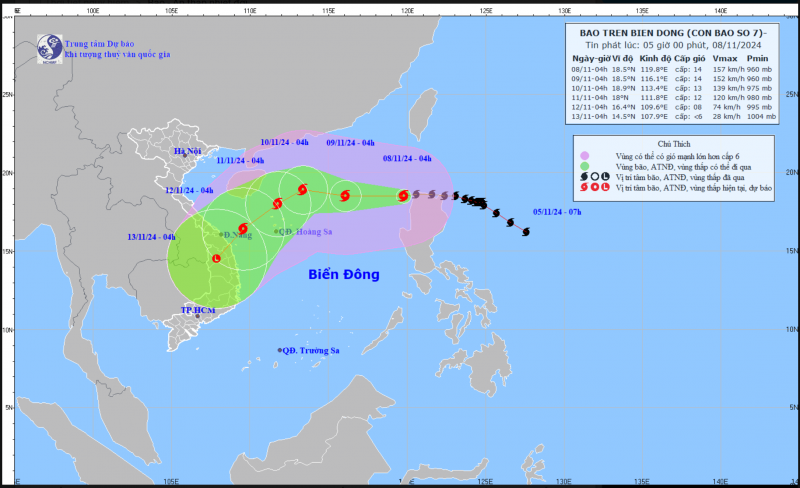Click the purple legend circle for strong wind zone

pos(585,156)
